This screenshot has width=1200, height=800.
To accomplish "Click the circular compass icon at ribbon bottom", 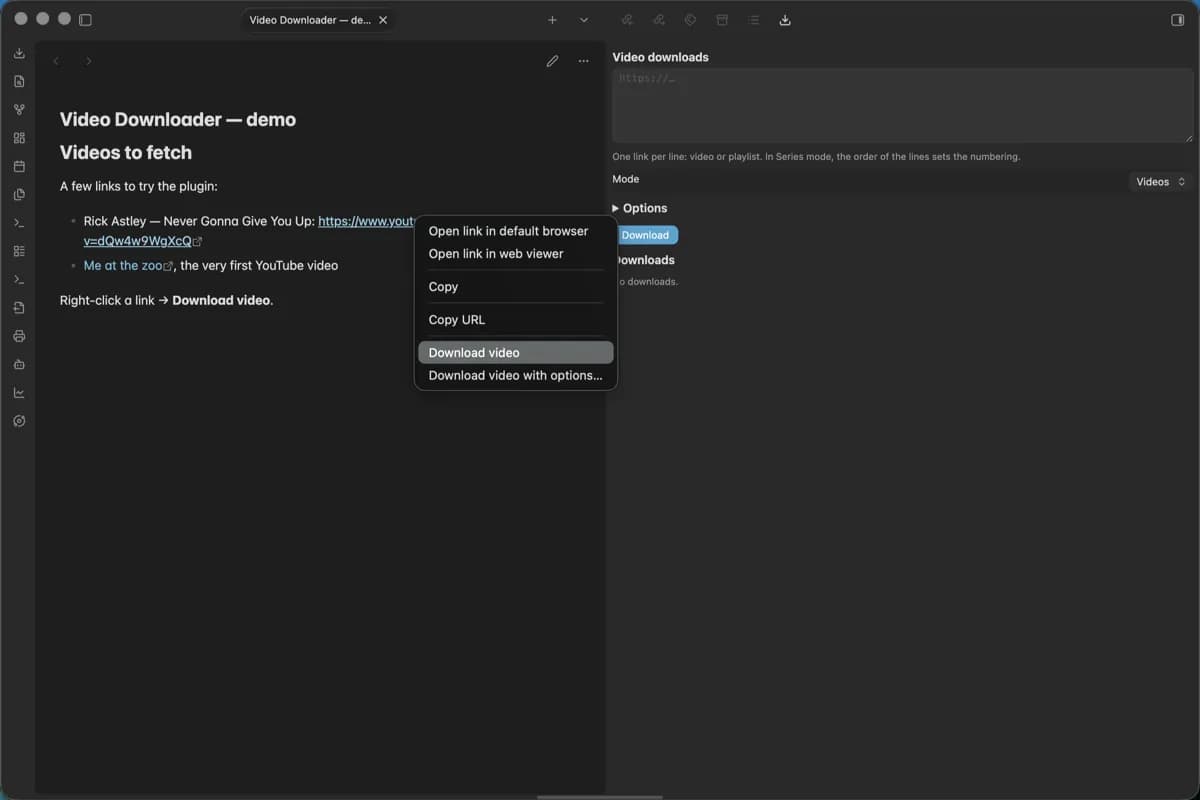I will click(x=19, y=421).
